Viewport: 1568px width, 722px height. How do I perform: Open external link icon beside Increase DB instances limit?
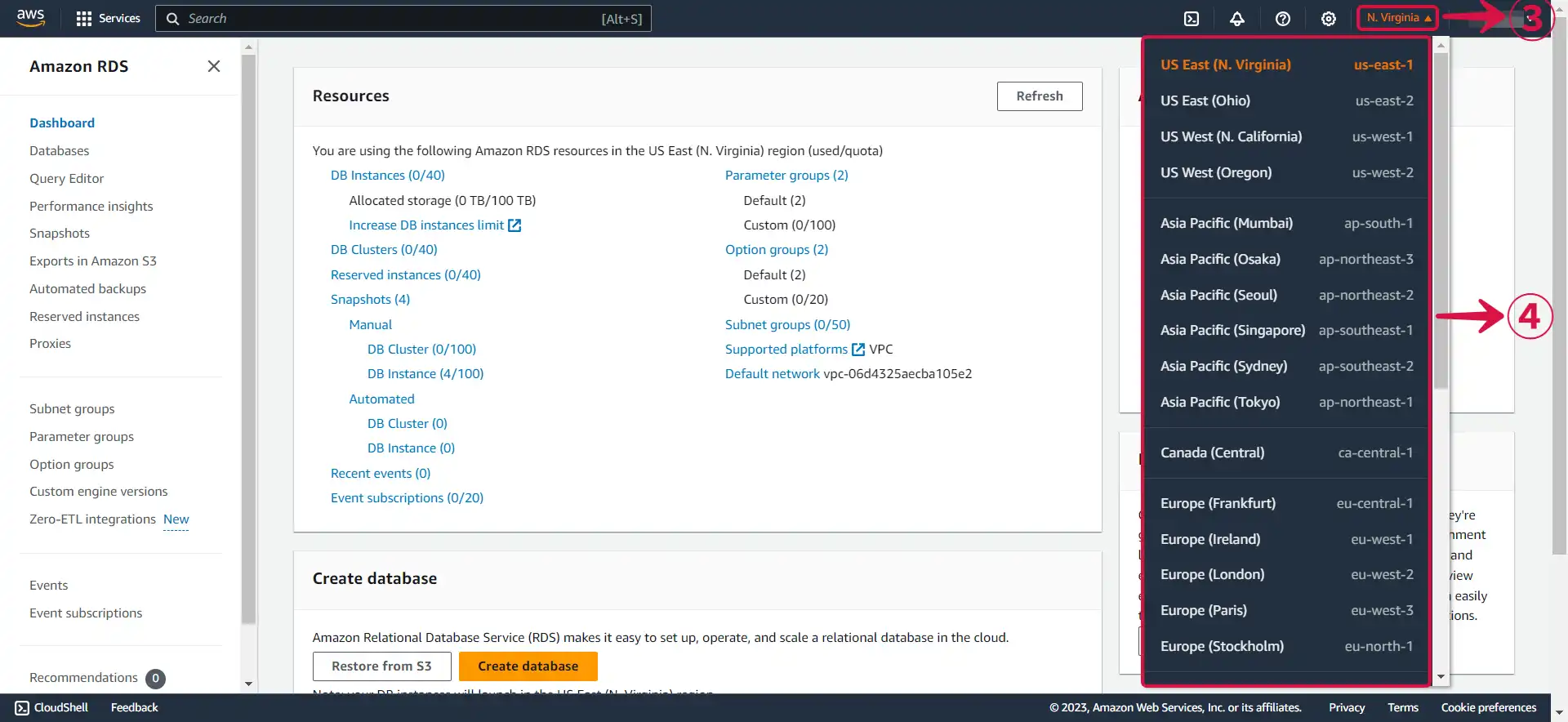pyautogui.click(x=514, y=225)
